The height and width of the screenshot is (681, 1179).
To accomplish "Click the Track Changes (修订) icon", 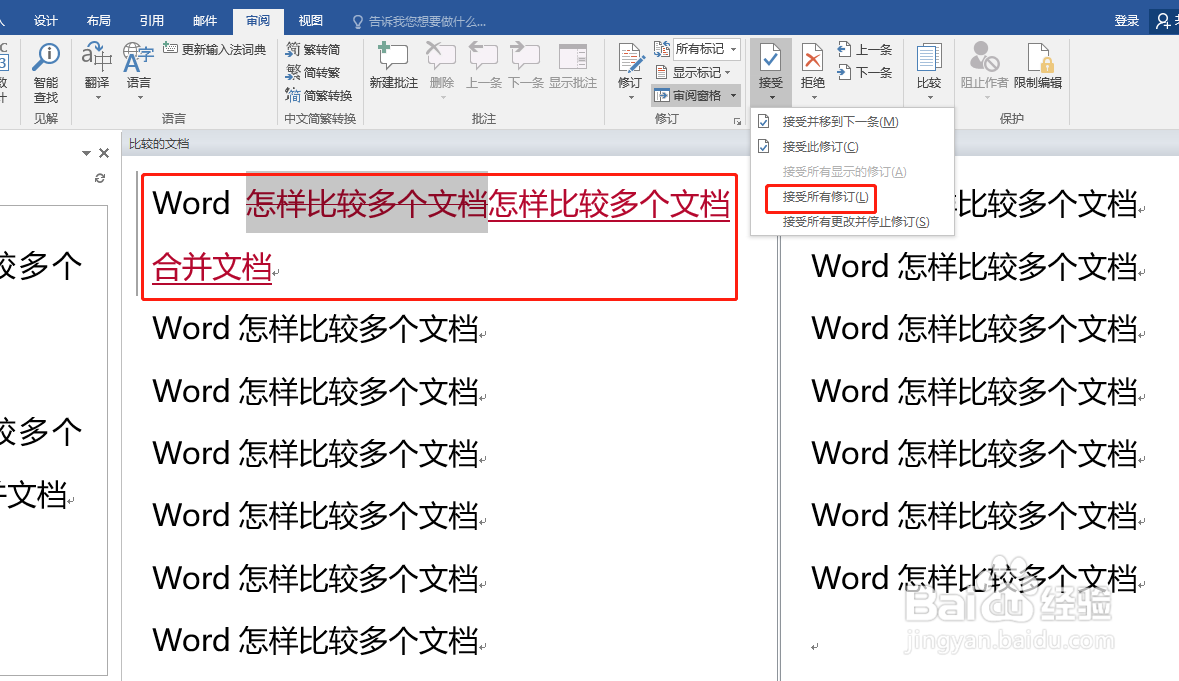I will (630, 59).
